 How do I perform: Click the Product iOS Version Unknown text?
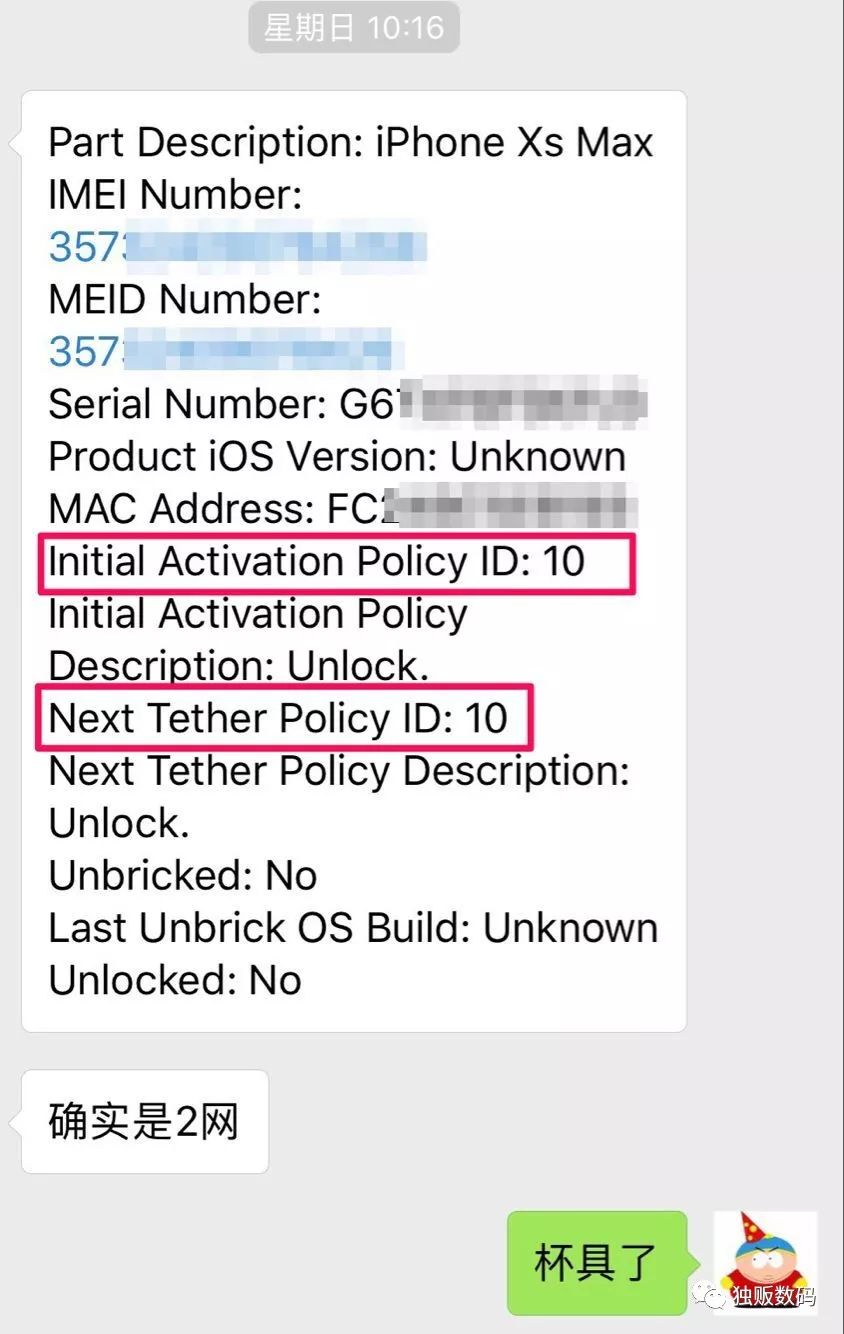tap(337, 456)
